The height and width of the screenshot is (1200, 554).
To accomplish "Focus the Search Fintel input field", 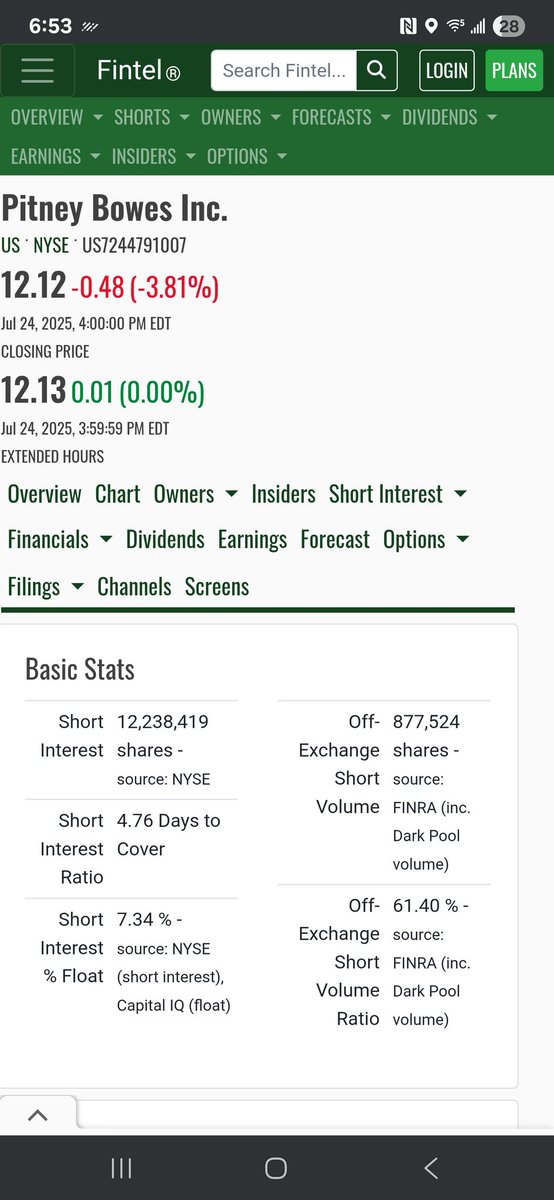I will point(285,70).
